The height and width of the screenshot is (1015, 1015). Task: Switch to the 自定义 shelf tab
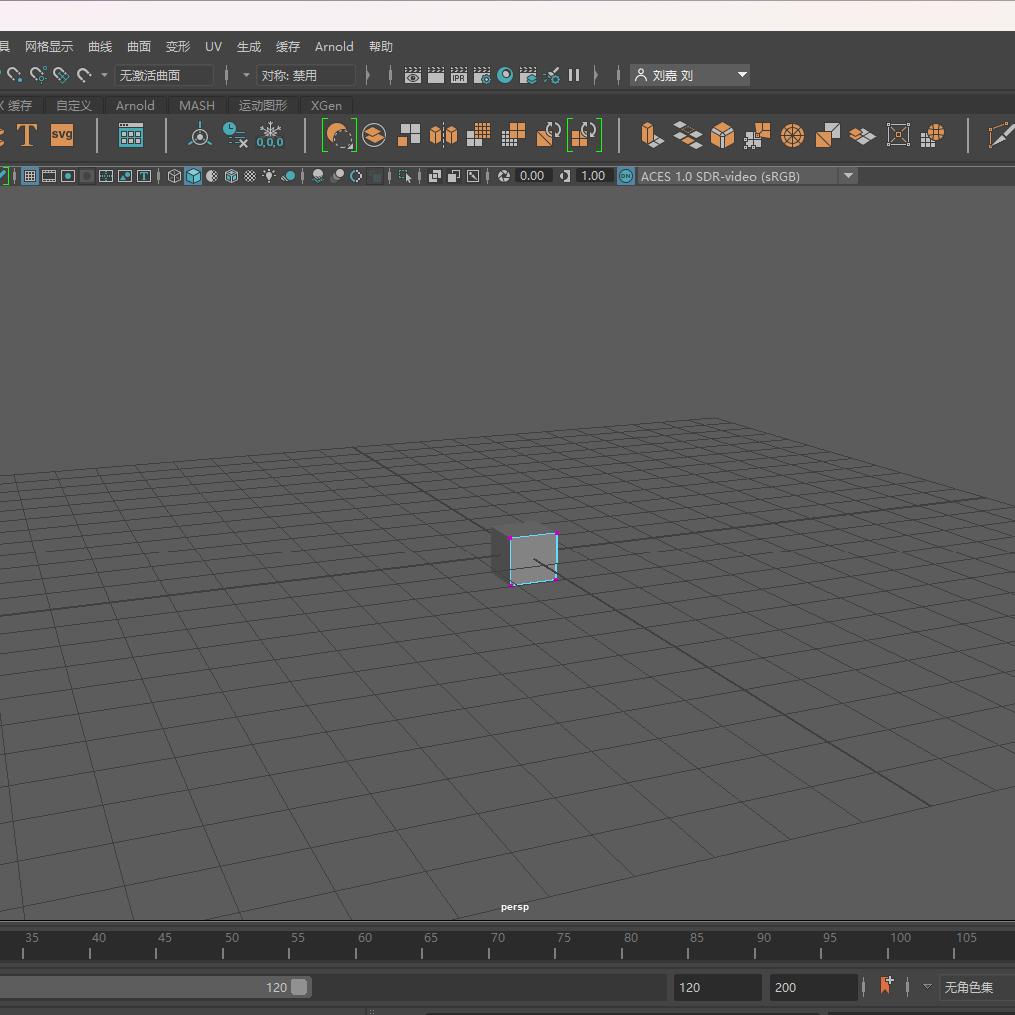(74, 106)
